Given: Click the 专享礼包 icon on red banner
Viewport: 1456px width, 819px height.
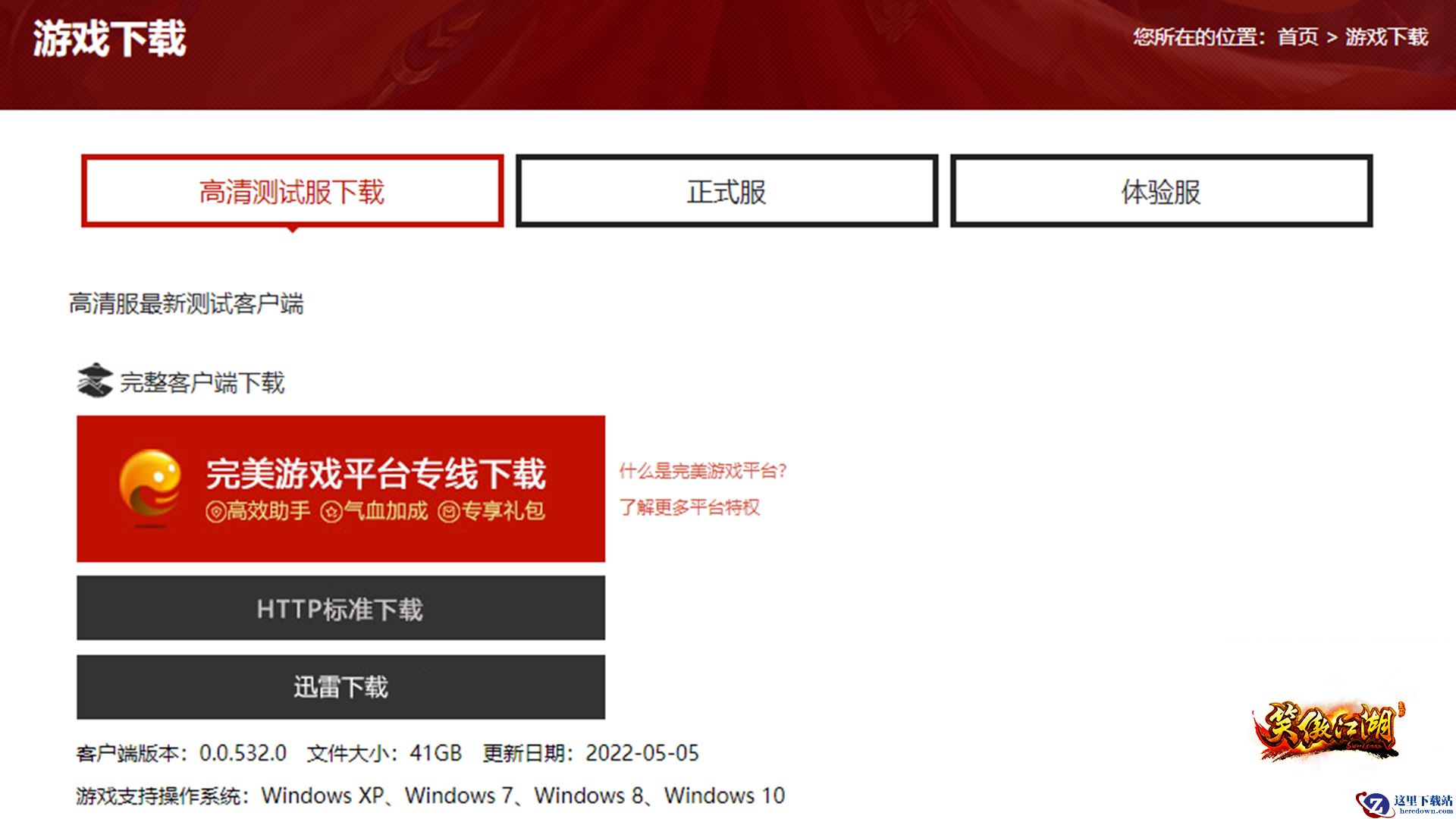Looking at the screenshot, I should [x=448, y=513].
